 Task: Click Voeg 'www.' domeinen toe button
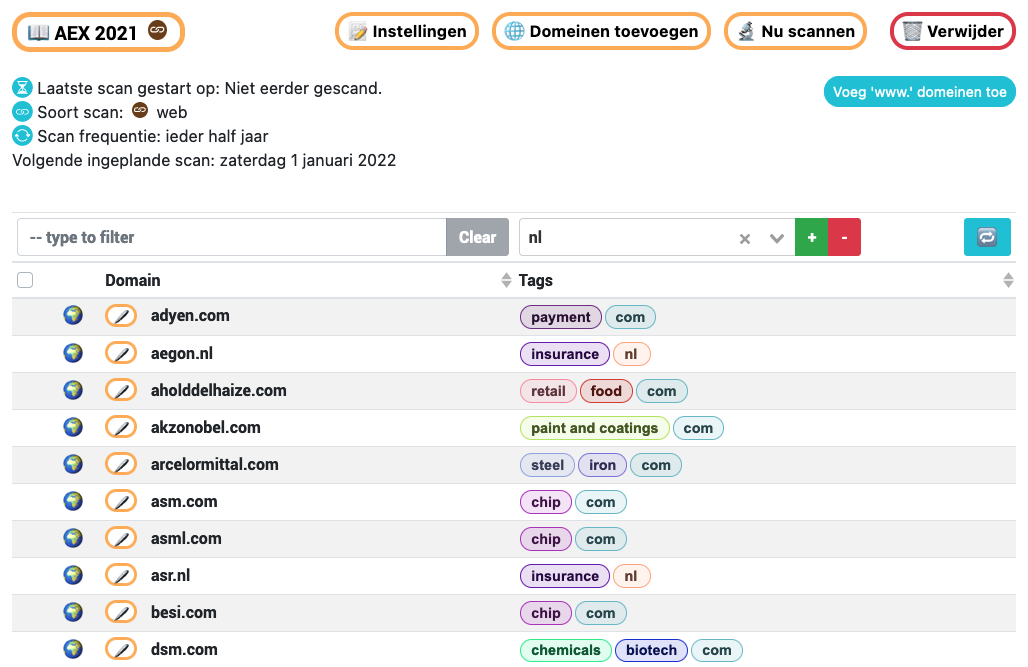pyautogui.click(x=919, y=92)
